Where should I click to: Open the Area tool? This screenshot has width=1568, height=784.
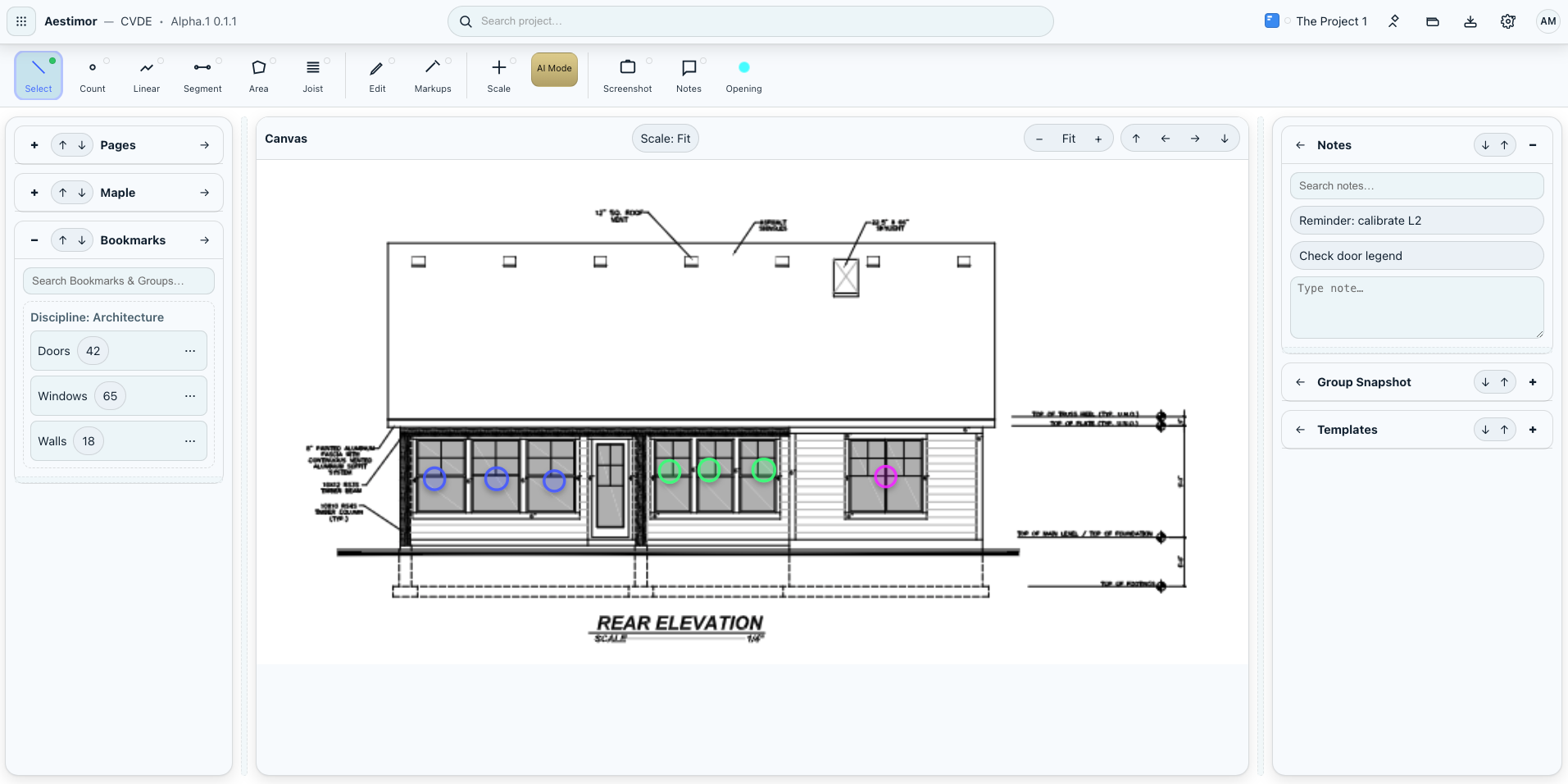tap(258, 75)
